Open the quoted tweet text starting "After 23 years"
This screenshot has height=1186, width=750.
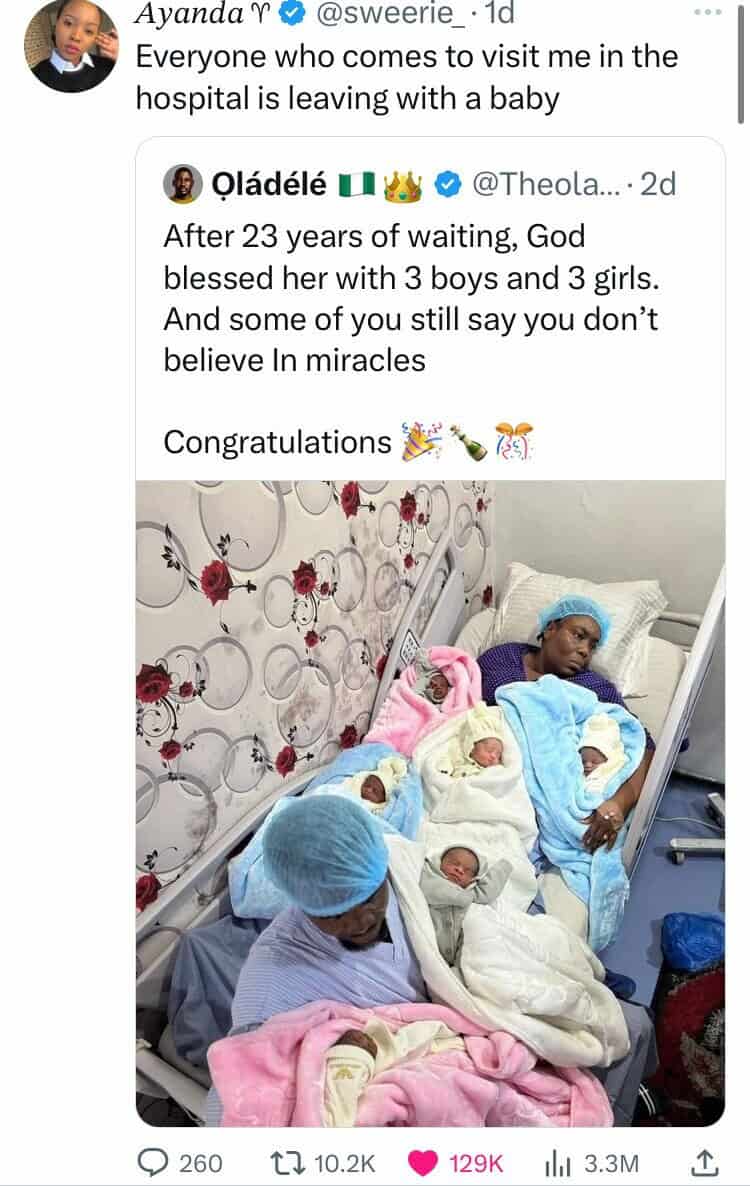coord(410,298)
